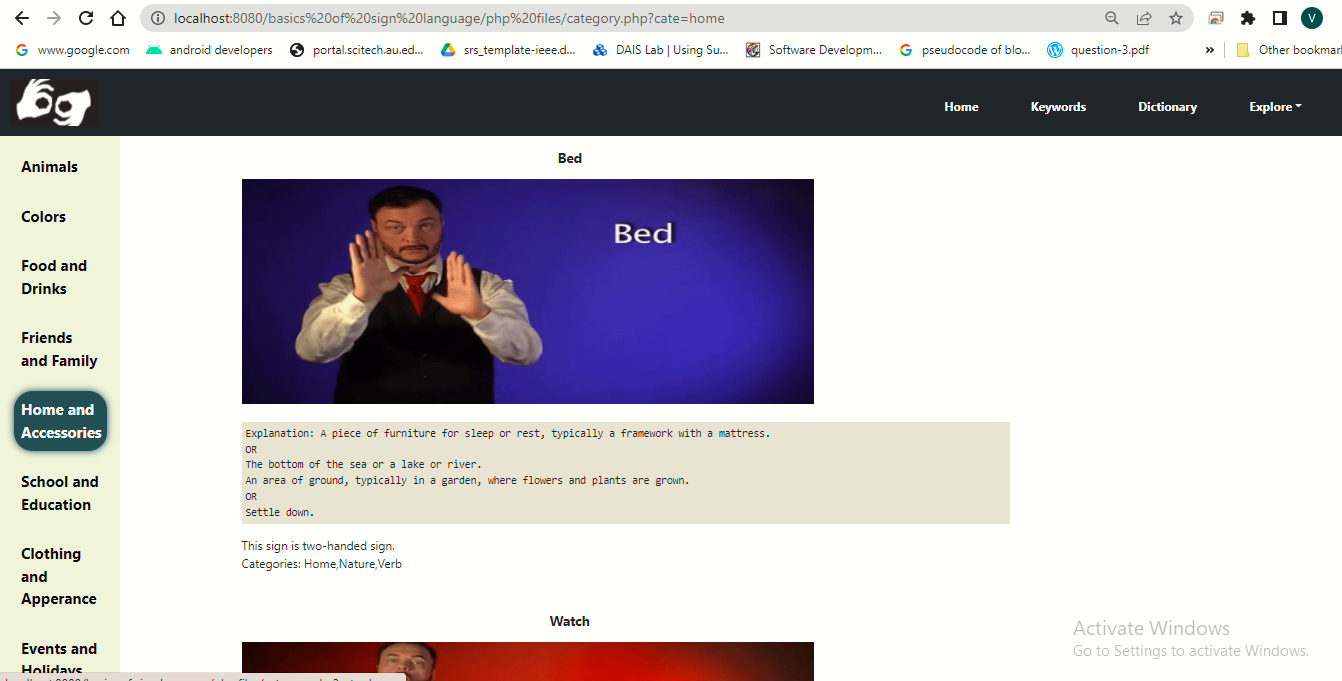Select Animals category in sidebar

point(49,167)
